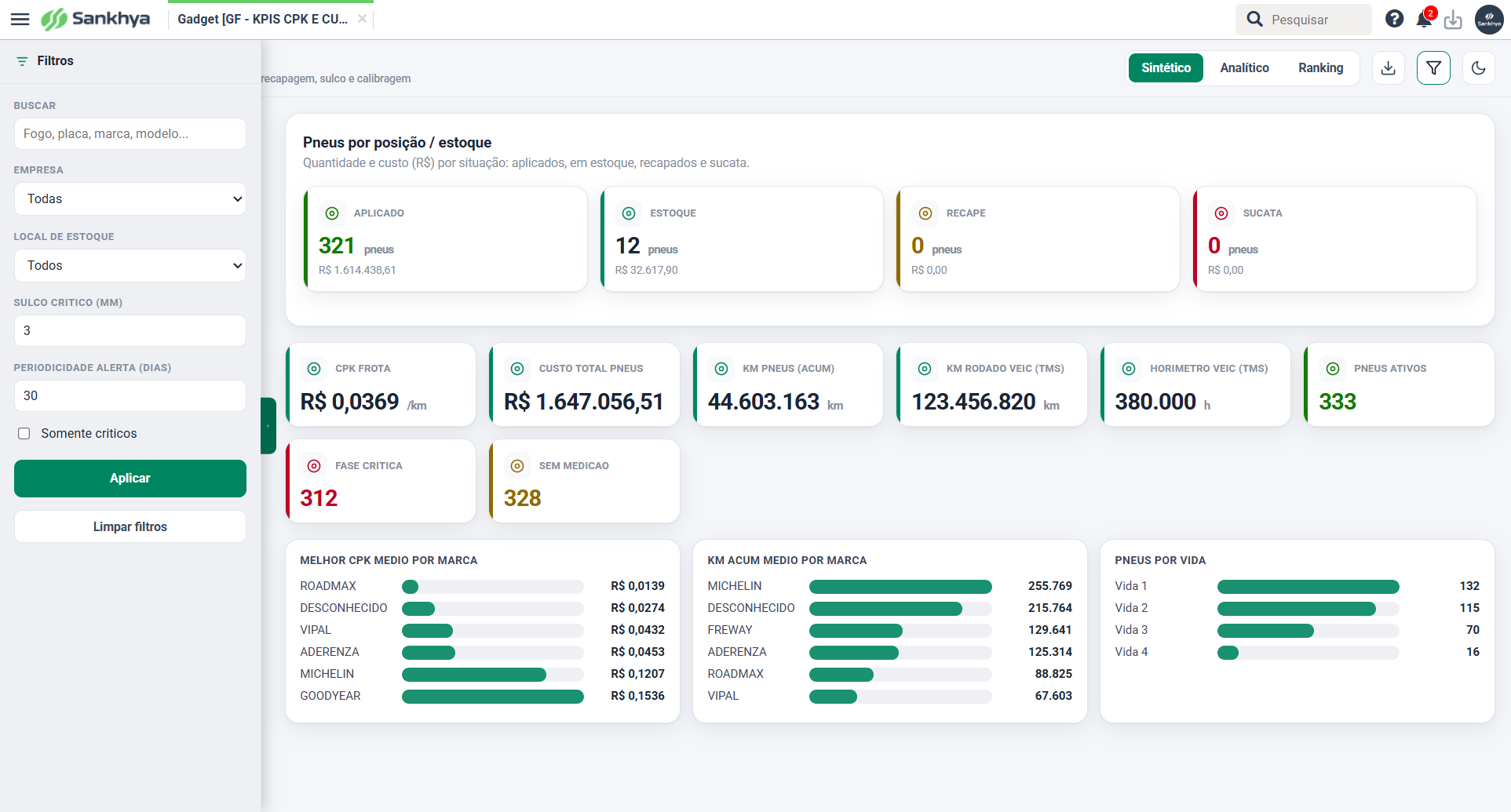Select the Sintético view
The image size is (1511, 812).
point(1166,68)
